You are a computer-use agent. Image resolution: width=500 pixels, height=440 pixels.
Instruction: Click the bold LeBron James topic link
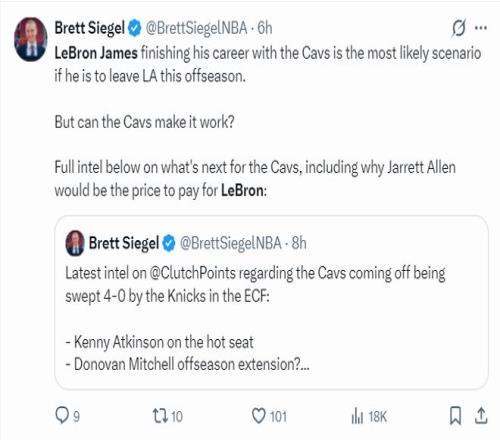coord(96,53)
